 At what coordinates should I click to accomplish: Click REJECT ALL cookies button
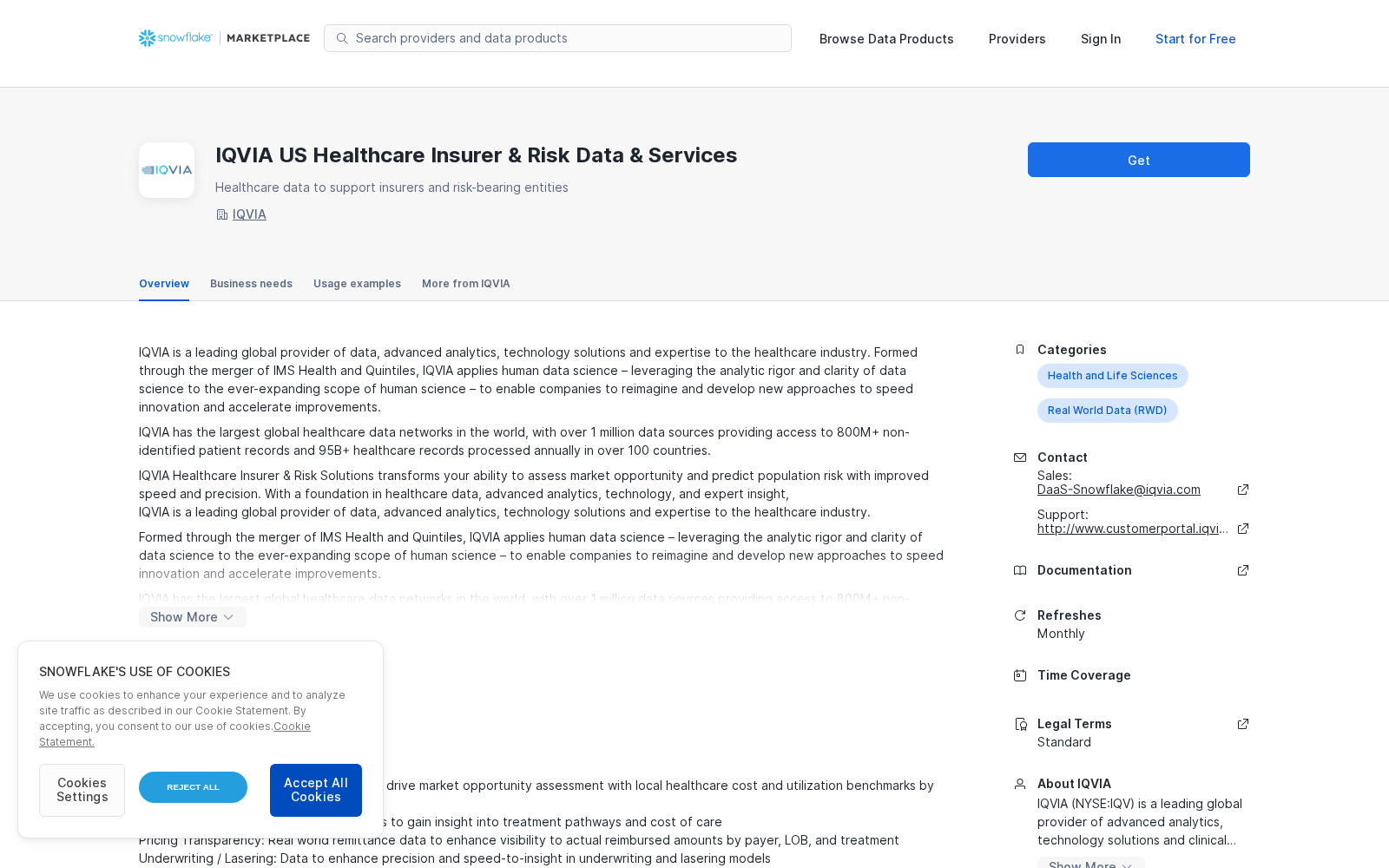click(x=193, y=787)
